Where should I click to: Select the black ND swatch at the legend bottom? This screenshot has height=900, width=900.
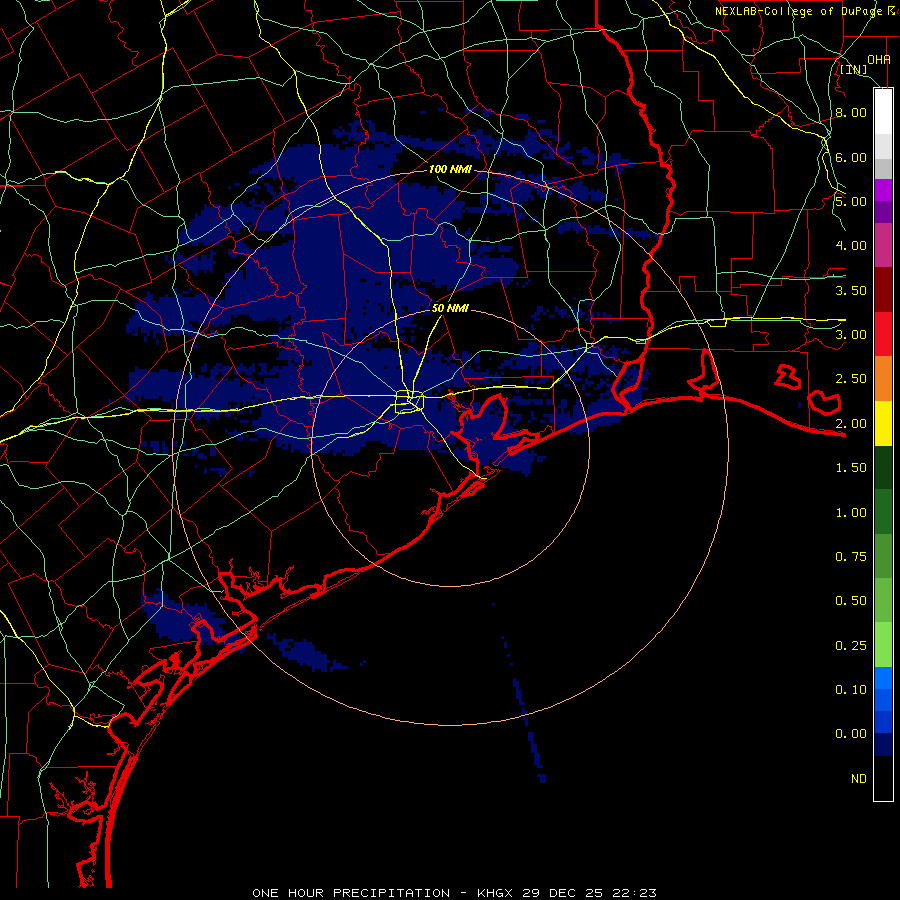(883, 778)
